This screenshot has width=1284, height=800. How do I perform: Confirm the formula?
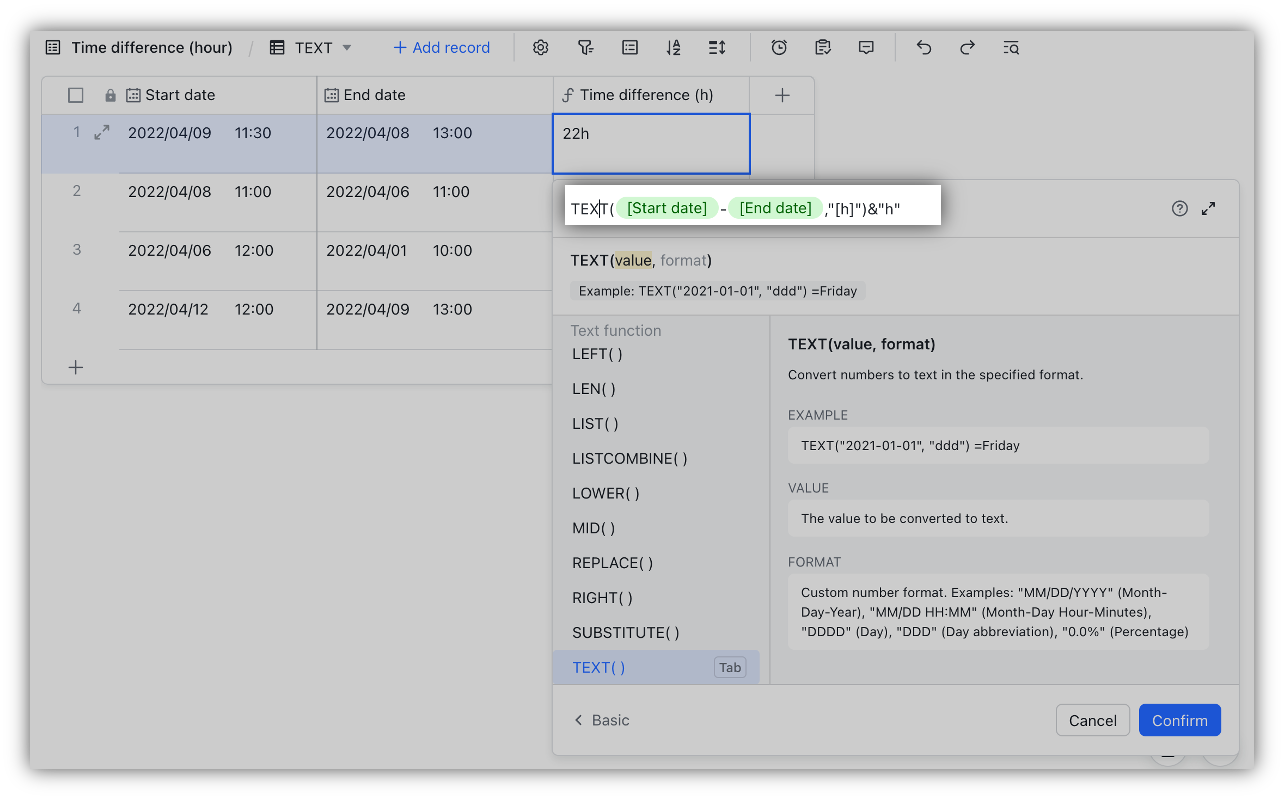pos(1179,720)
